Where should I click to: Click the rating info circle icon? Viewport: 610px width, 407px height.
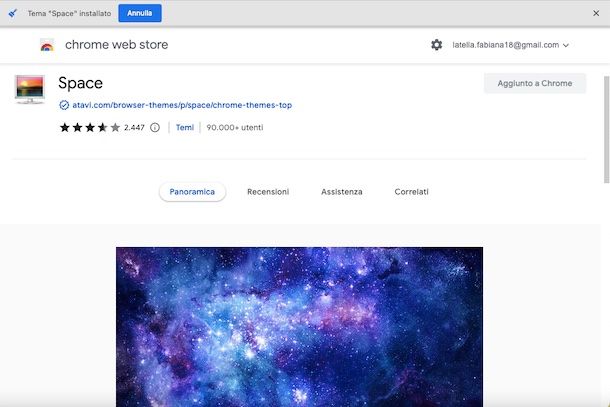(155, 127)
